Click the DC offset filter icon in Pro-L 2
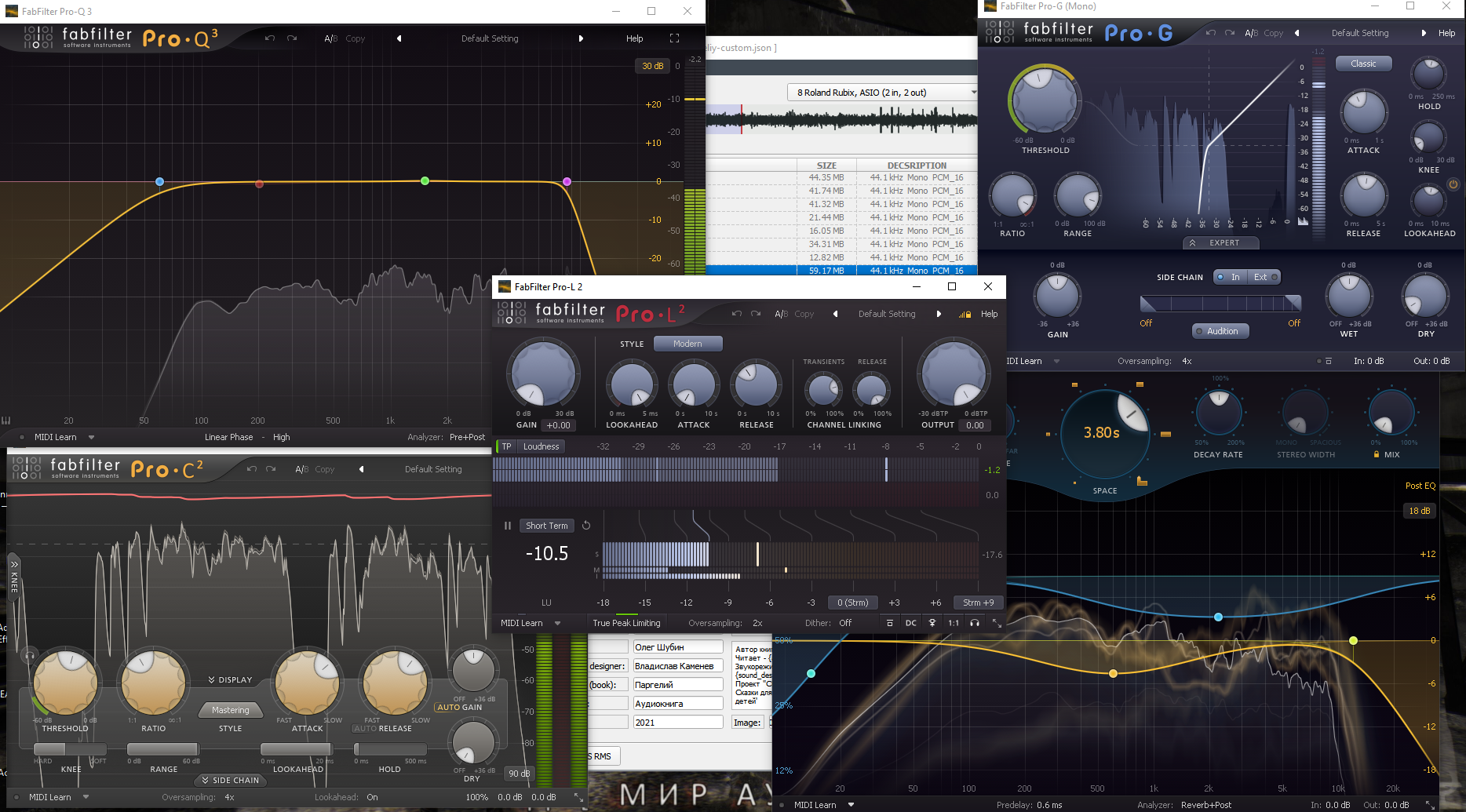1466x812 pixels. (910, 623)
